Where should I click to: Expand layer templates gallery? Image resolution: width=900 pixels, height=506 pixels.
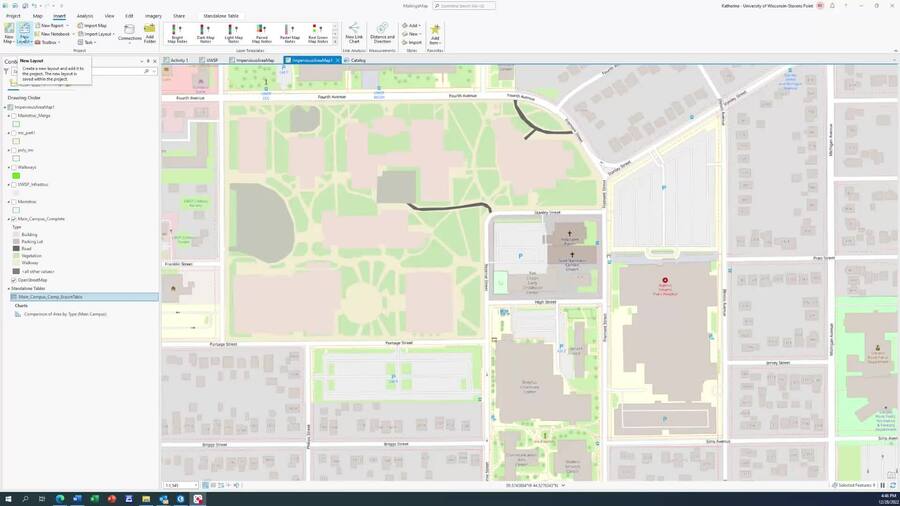click(335, 42)
